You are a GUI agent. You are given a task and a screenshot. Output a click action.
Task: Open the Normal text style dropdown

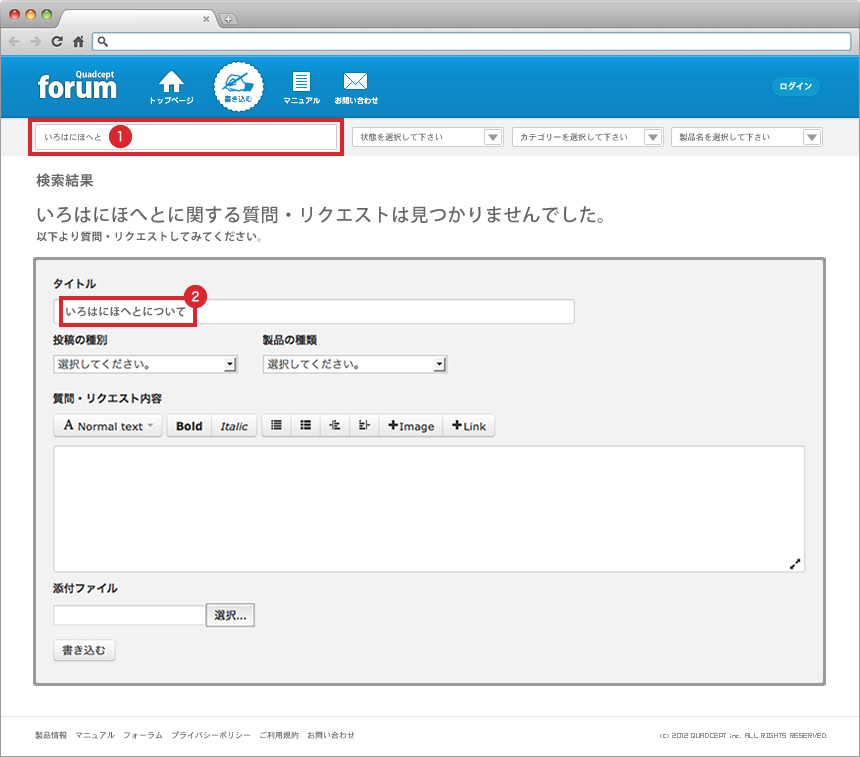coord(108,426)
